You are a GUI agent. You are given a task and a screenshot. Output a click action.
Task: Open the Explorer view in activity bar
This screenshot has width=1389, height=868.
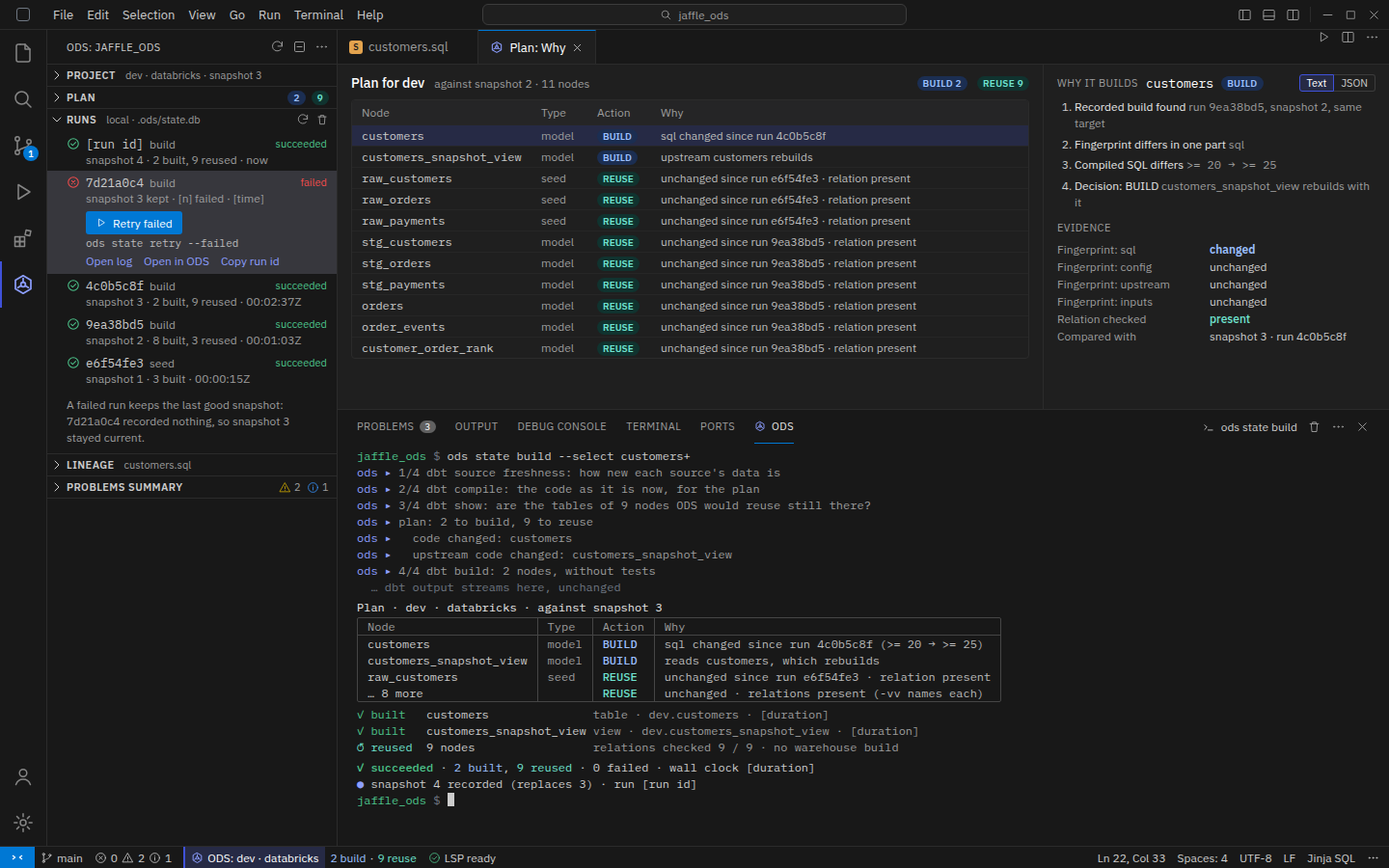click(x=23, y=53)
